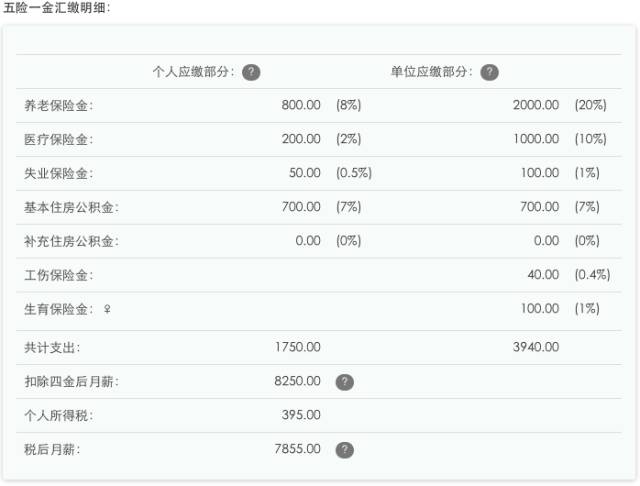Click personal pension amount 800.00

[301, 105]
